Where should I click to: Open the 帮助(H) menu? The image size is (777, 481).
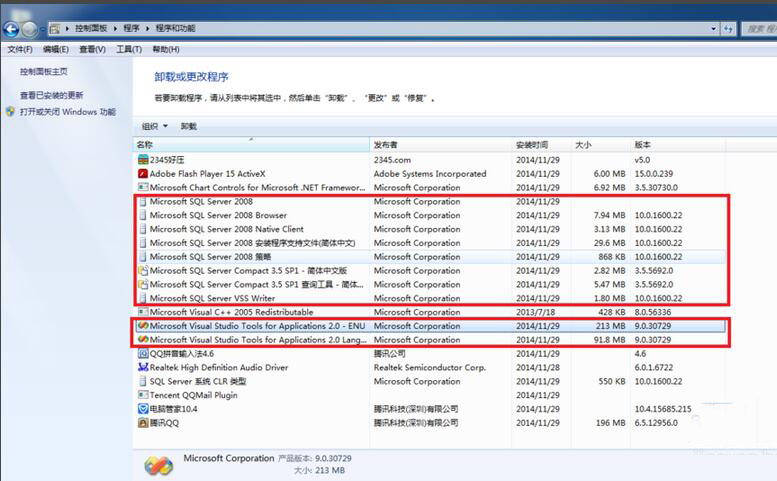tap(166, 49)
